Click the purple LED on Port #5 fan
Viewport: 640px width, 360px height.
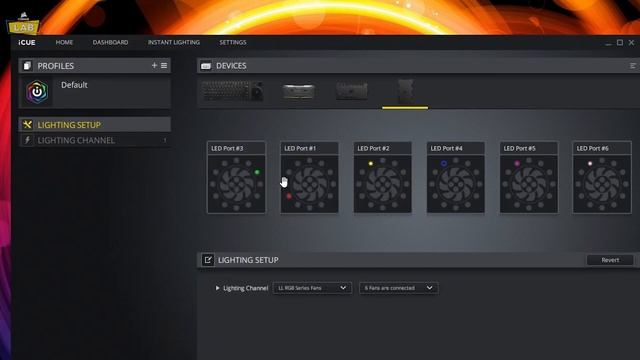pos(517,164)
